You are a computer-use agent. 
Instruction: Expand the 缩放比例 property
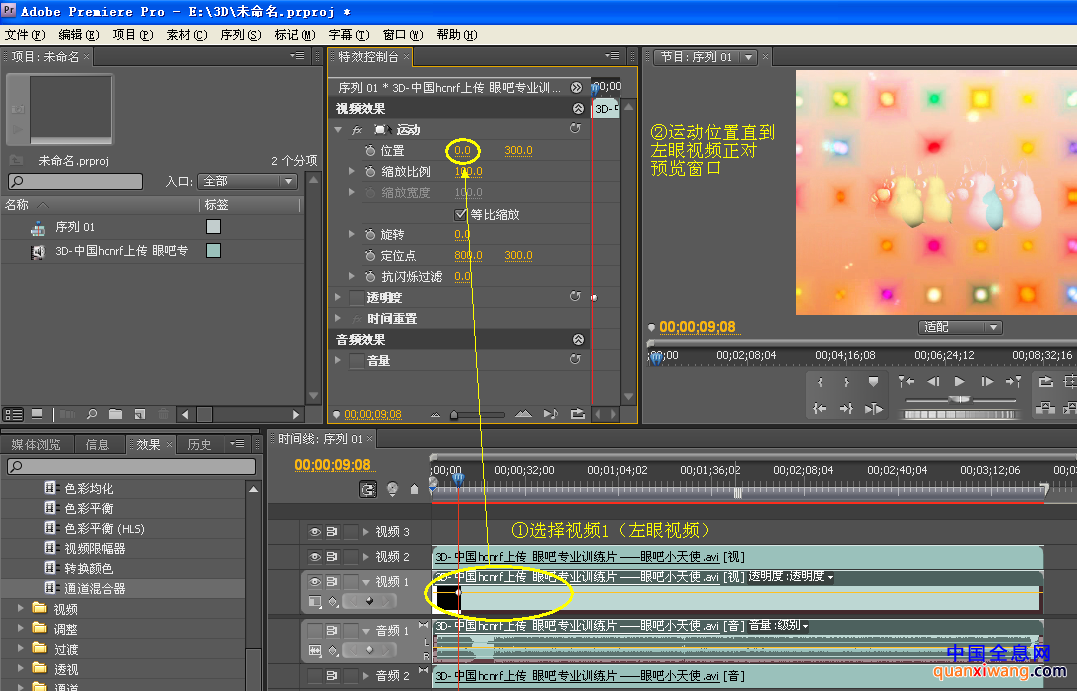351,172
